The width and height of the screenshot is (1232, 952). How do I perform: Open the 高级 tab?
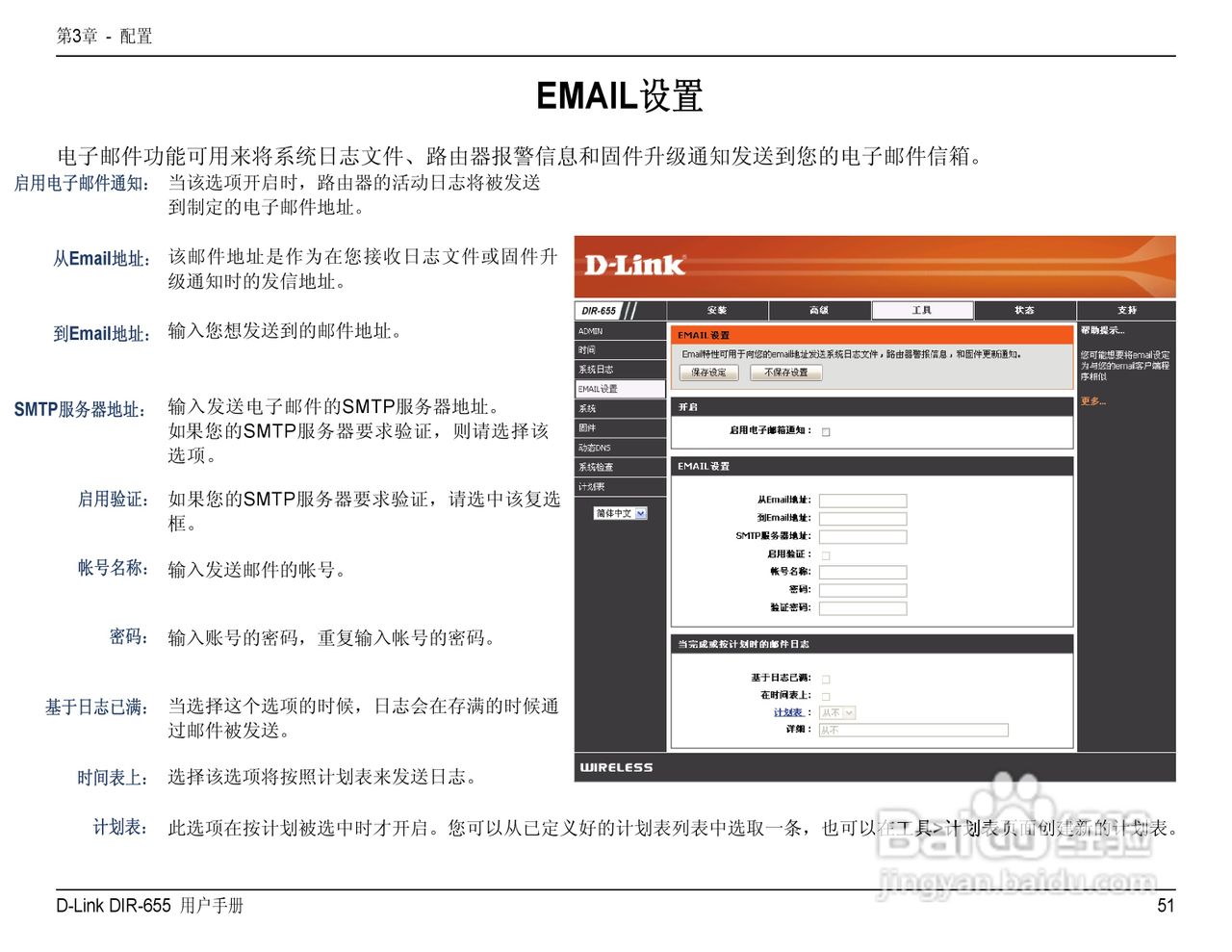(819, 310)
